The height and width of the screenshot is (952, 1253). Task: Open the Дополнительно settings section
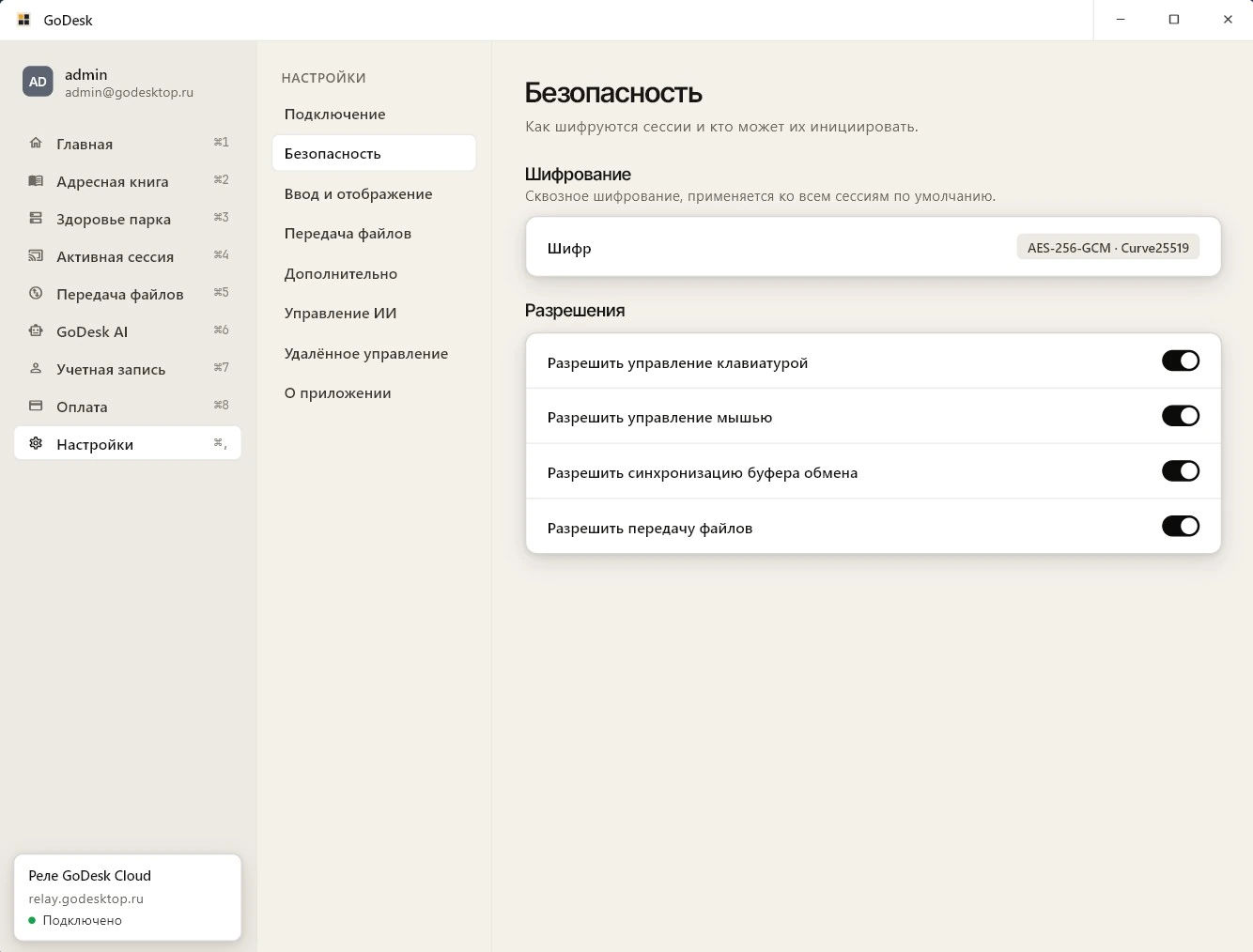tap(374, 273)
